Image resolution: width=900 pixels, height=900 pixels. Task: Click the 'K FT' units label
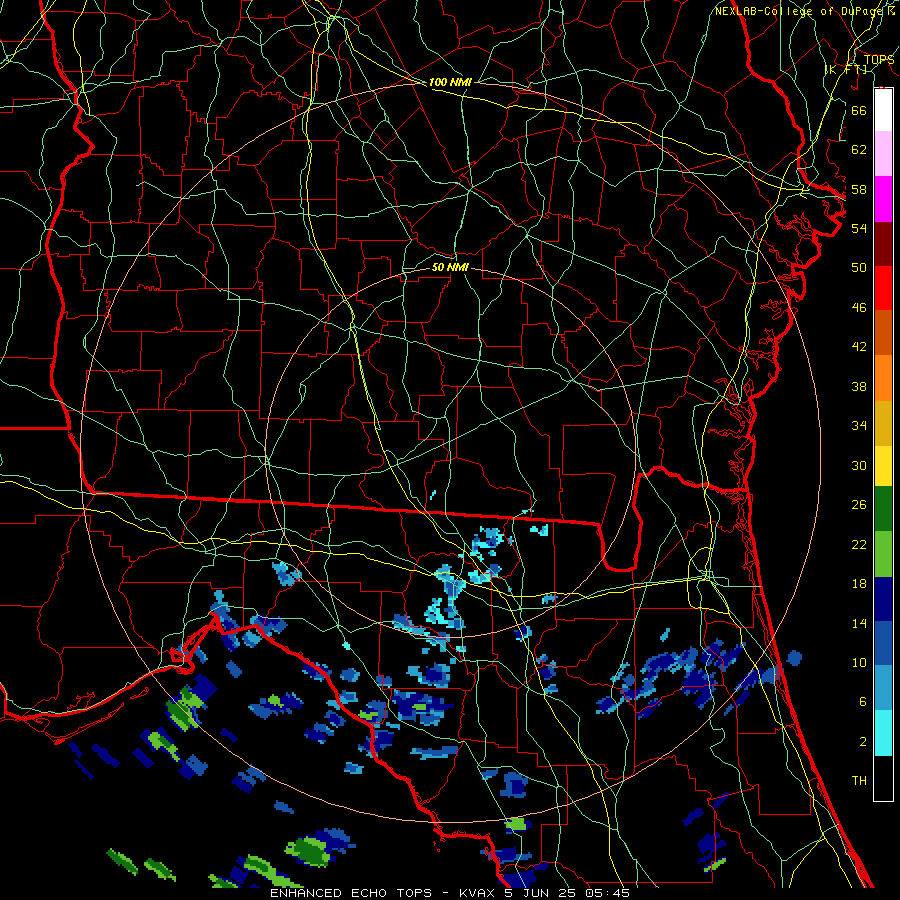tap(845, 69)
